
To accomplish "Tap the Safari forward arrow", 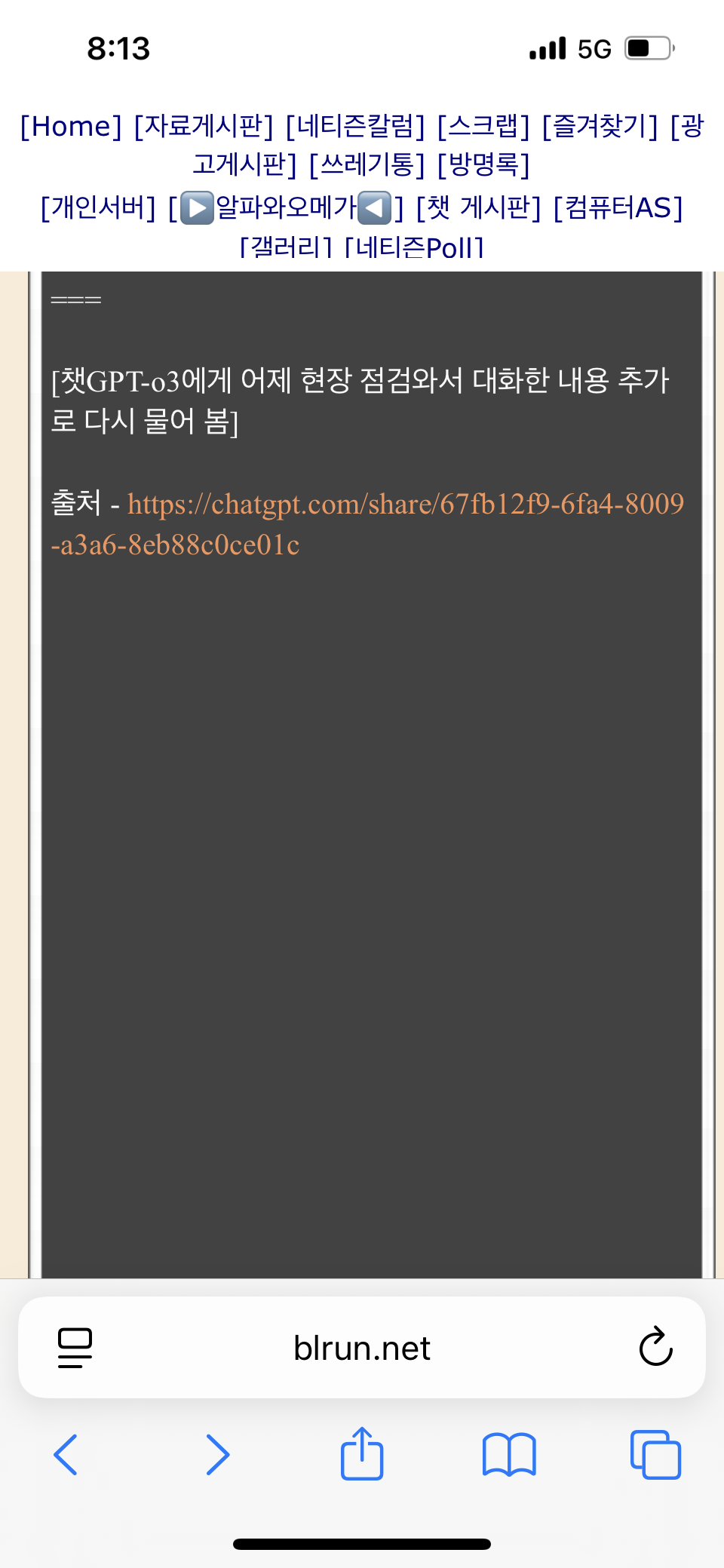I will (x=218, y=1454).
